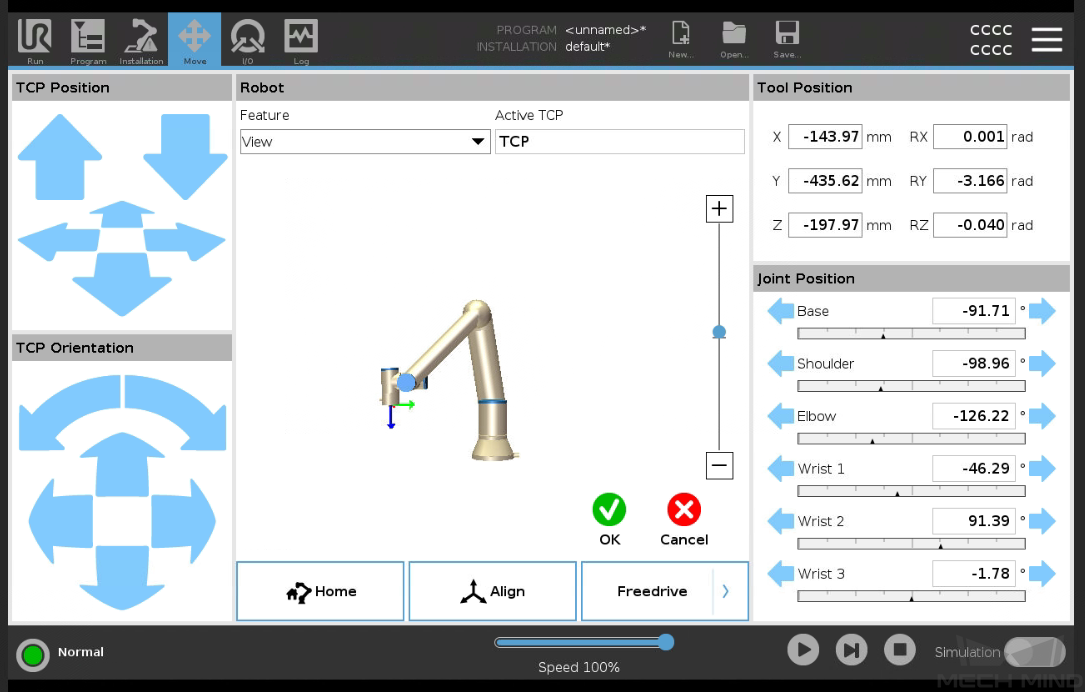Expand Freedrive options chevron

[726, 591]
